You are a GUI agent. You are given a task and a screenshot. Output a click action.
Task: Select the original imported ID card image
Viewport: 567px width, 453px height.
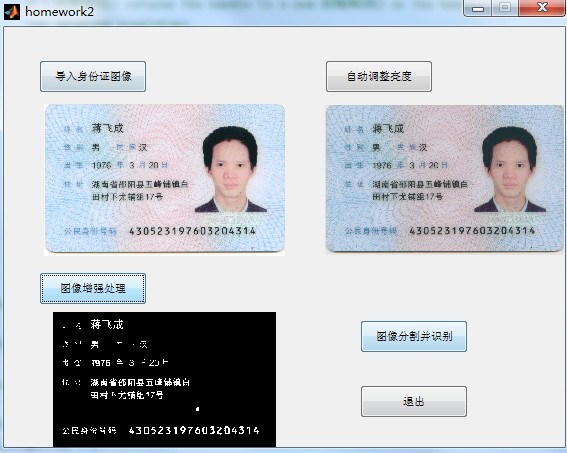tap(165, 179)
